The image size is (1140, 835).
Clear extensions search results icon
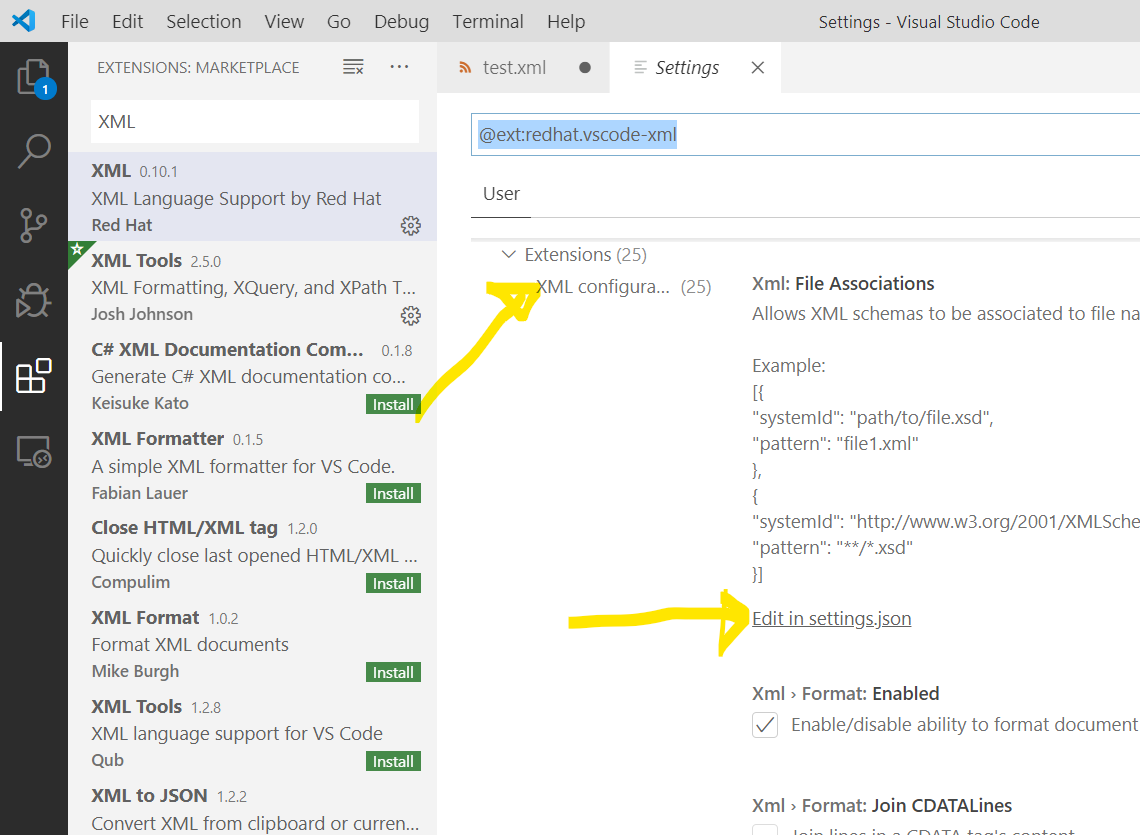coord(353,67)
